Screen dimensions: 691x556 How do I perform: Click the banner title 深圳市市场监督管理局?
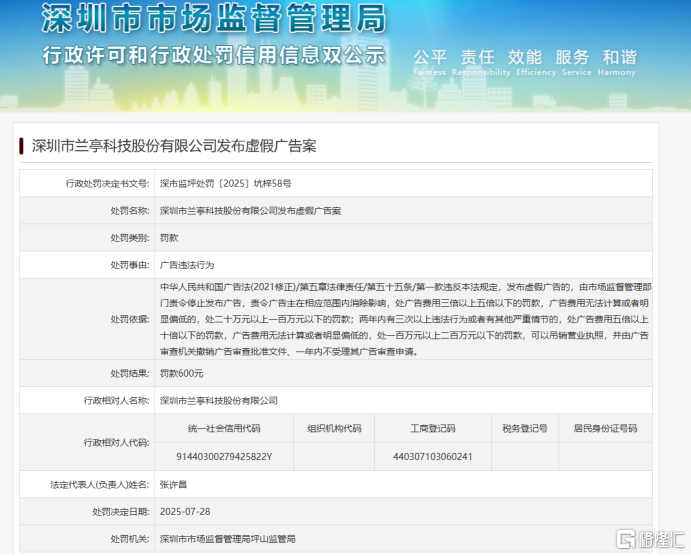coord(214,19)
